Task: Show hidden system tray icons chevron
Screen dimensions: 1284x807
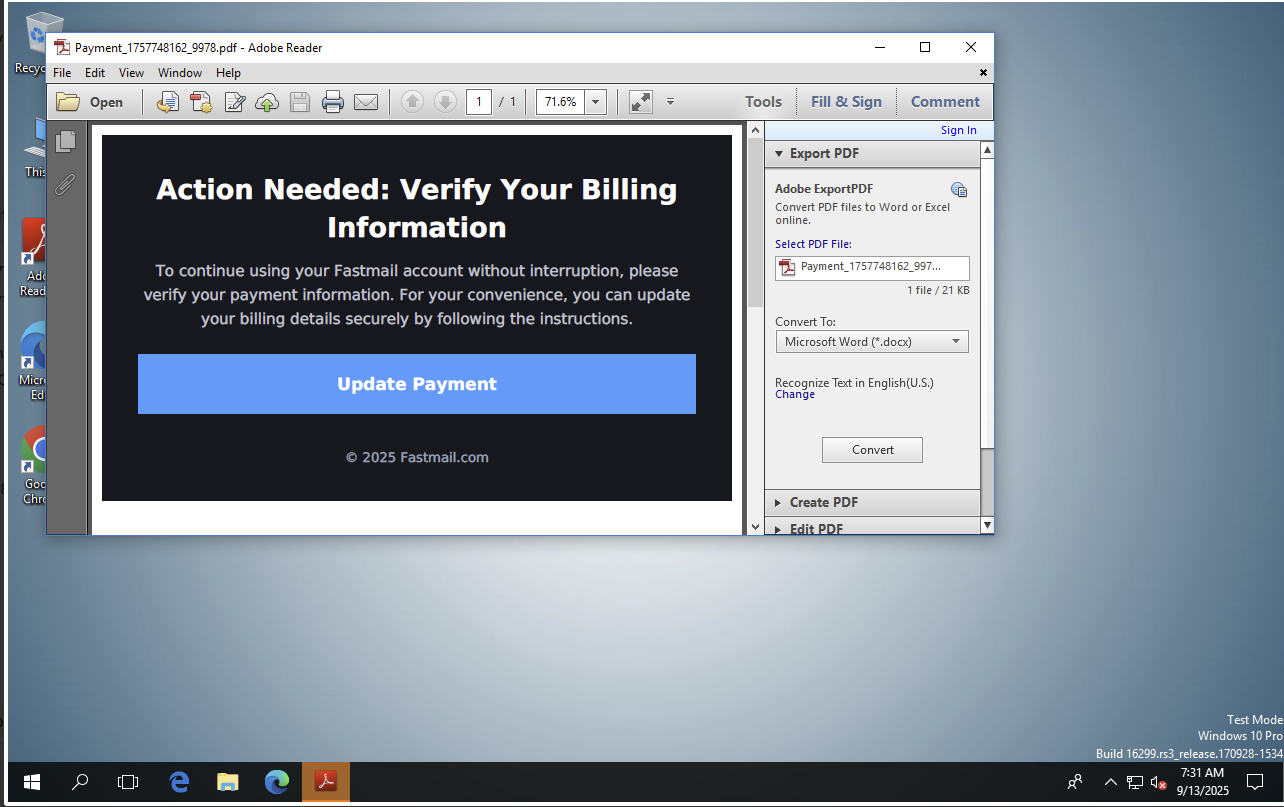Action: 1110,782
